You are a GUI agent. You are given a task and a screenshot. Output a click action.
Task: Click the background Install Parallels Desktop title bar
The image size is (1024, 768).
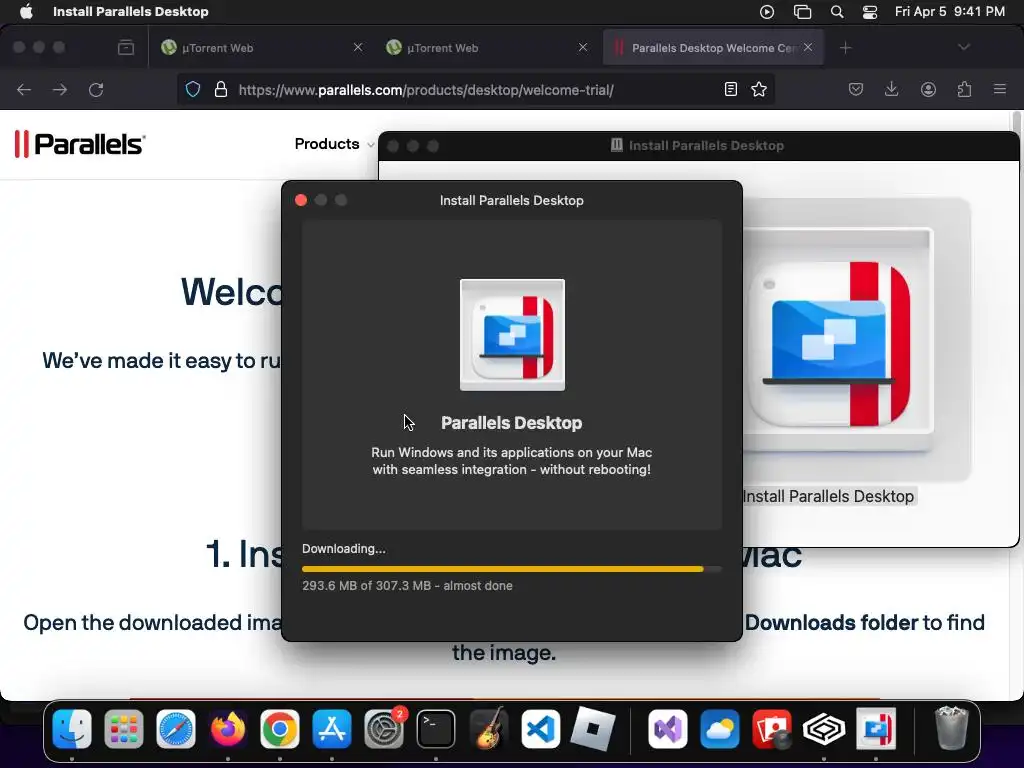pyautogui.click(x=699, y=146)
